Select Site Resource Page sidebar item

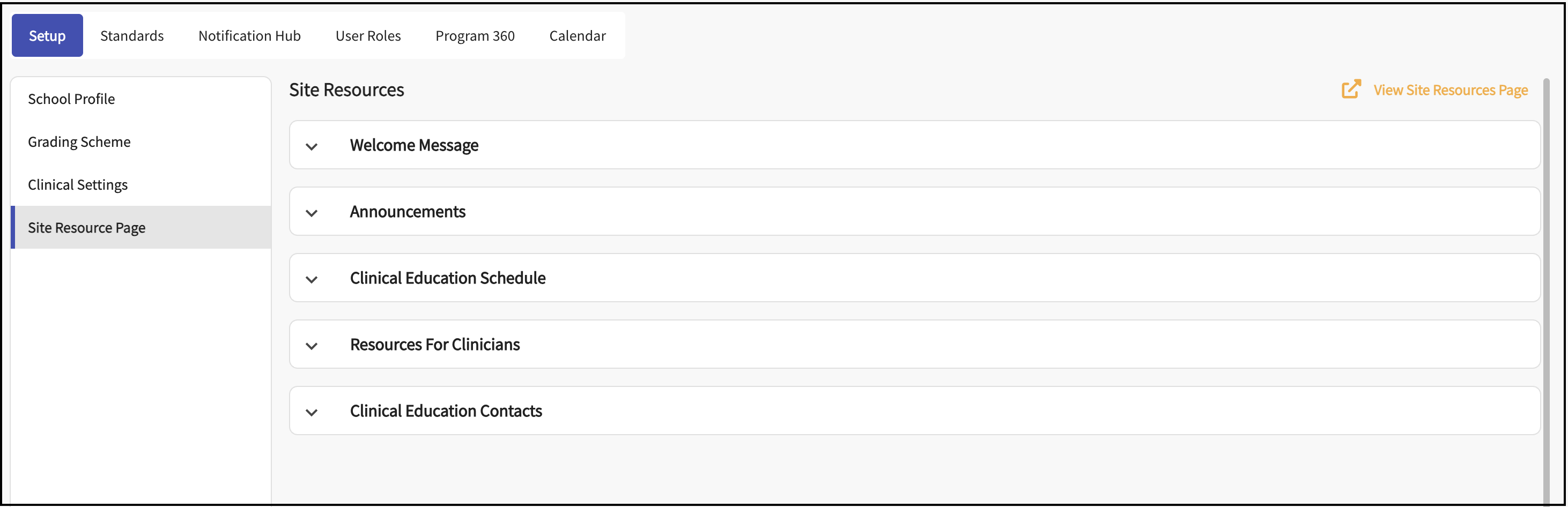click(x=86, y=228)
